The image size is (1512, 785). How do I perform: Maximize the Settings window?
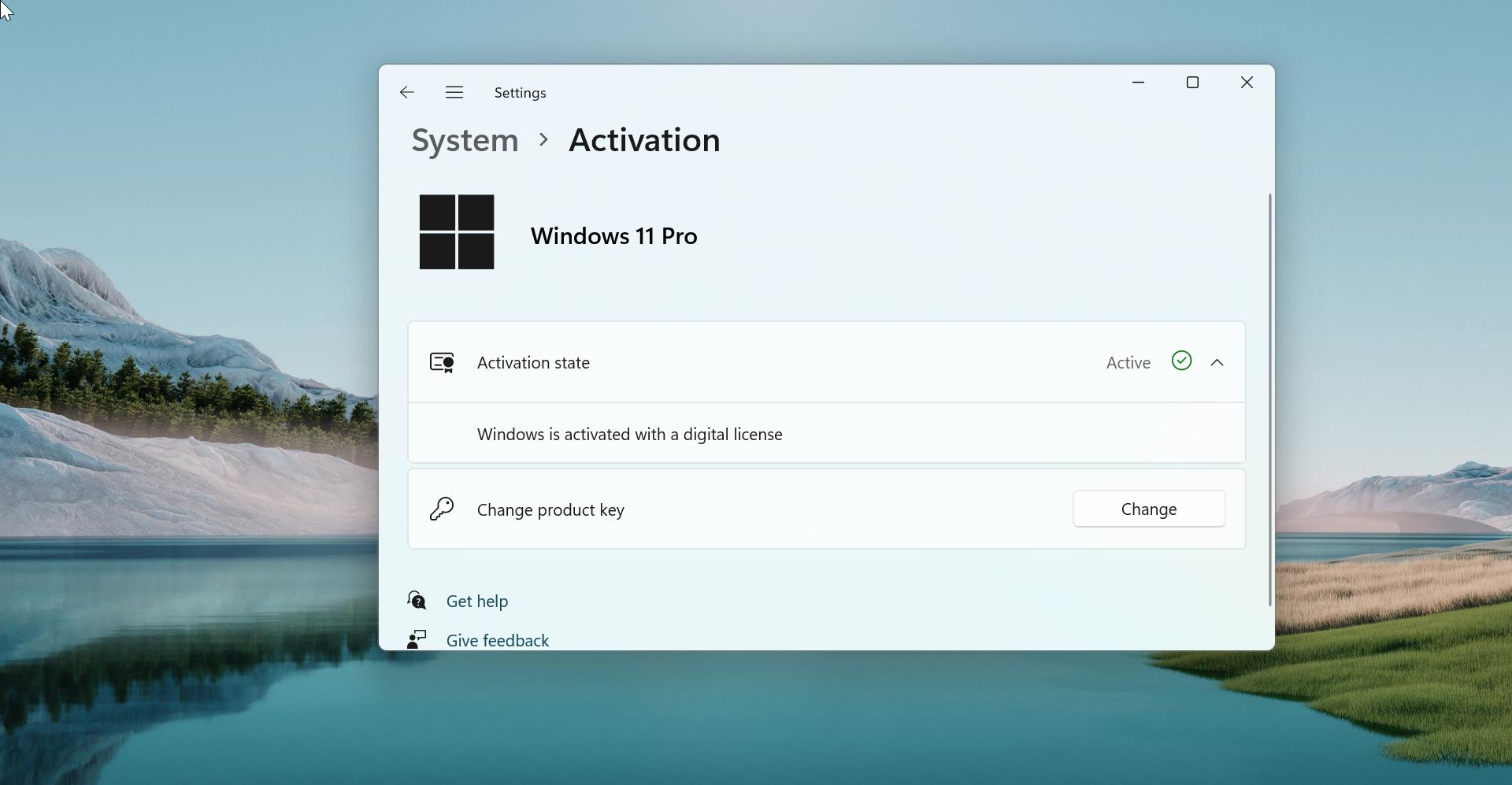coord(1192,83)
